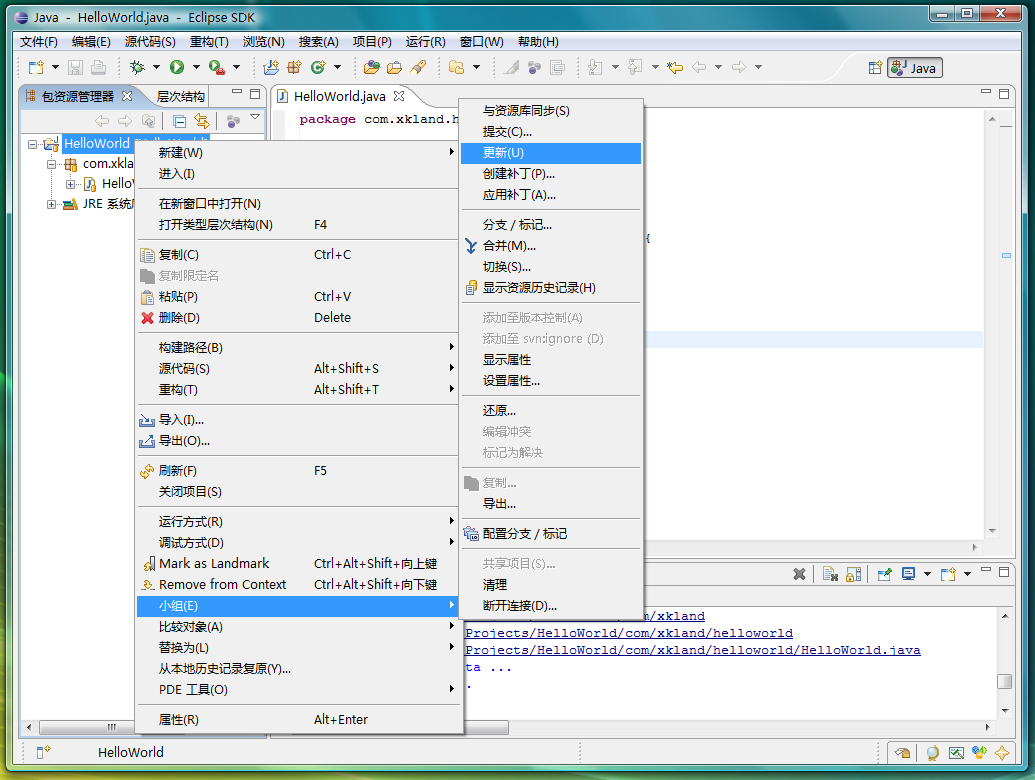Open the New Java Class dropdown arrow
This screenshot has width=1035, height=780.
tap(337, 67)
